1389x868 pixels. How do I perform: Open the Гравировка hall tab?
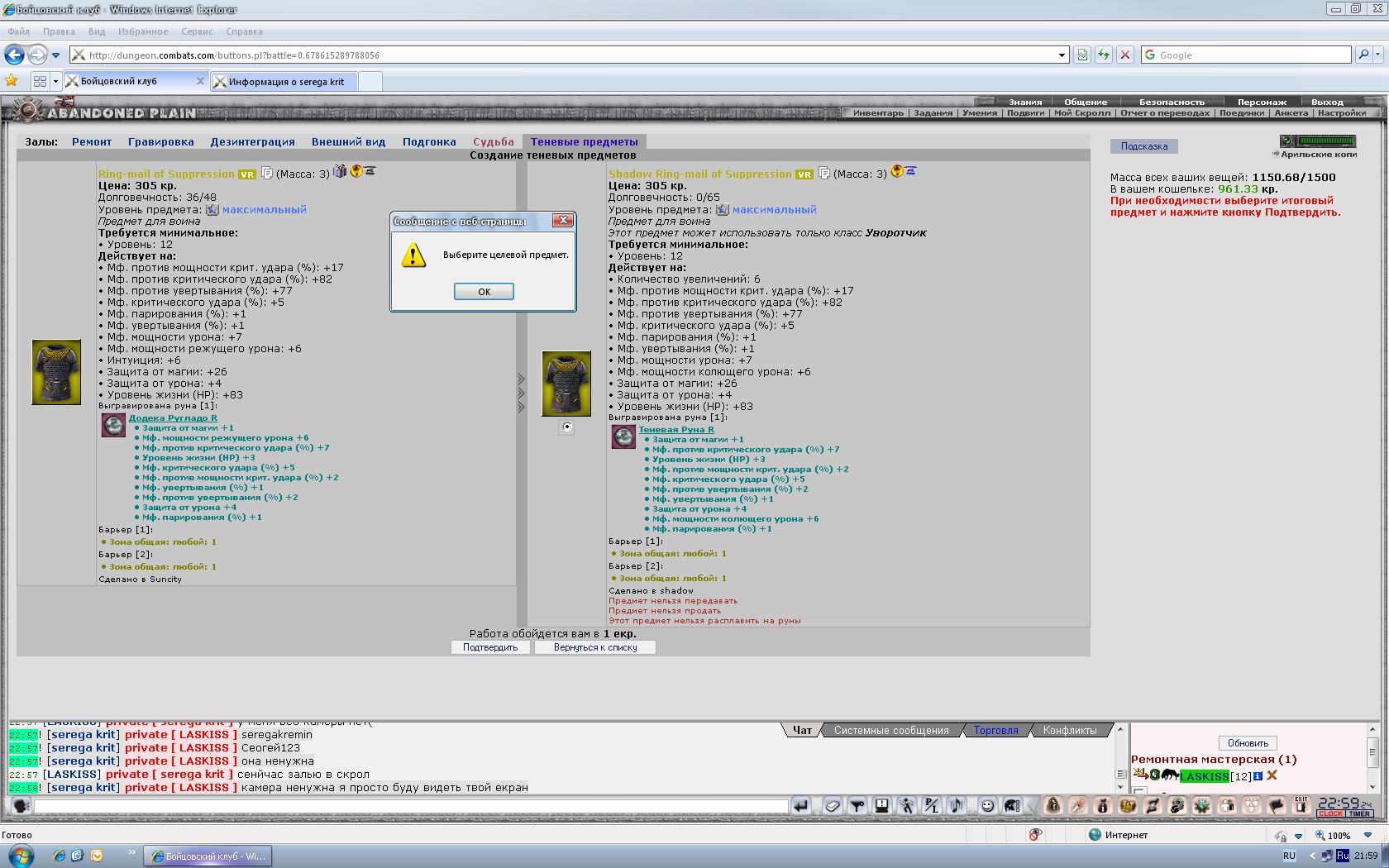coord(160,141)
